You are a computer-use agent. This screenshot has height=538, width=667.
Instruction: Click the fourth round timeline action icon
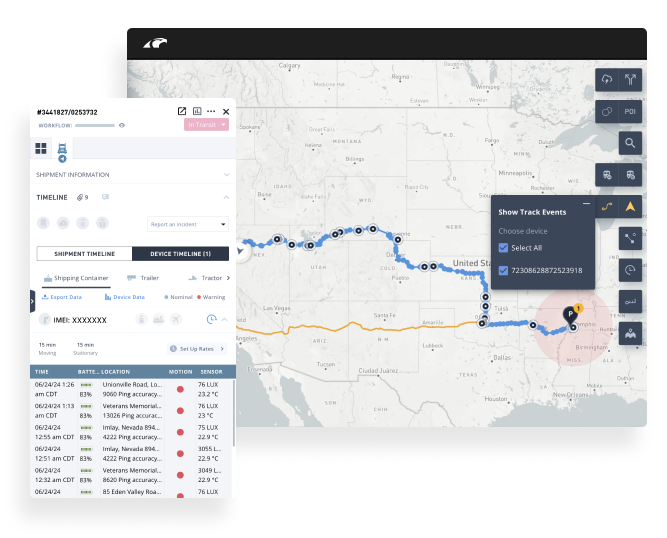tap(102, 223)
